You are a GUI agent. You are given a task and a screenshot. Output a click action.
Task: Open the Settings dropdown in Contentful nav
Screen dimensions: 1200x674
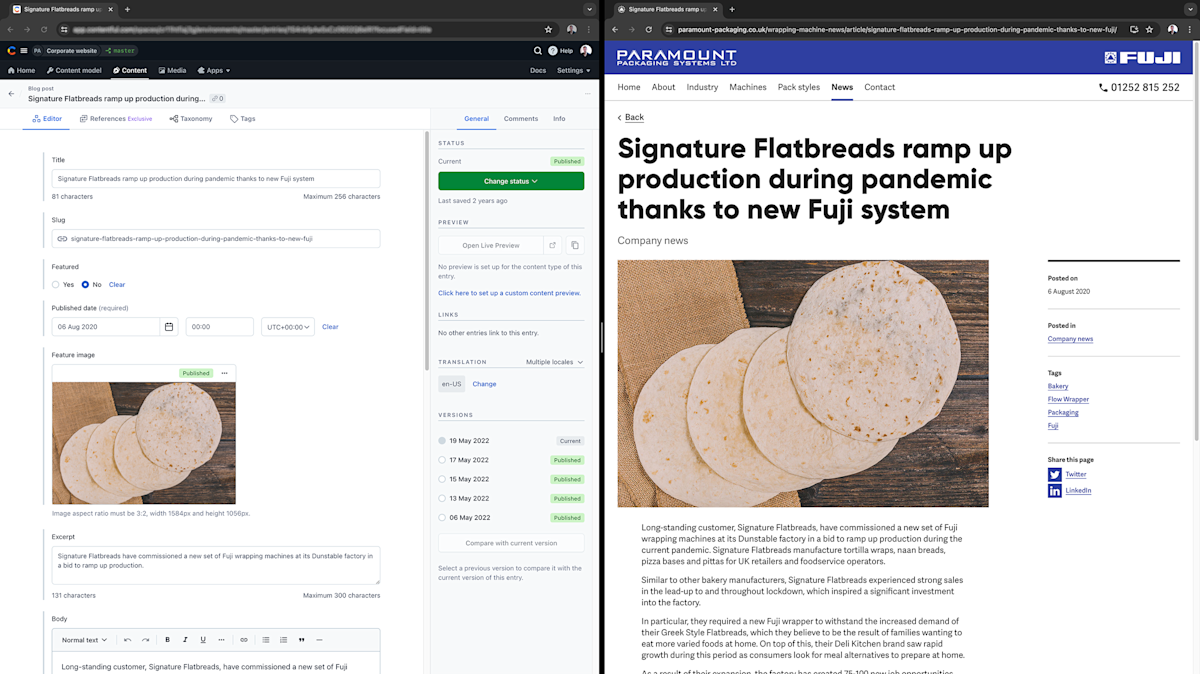[x=574, y=71]
